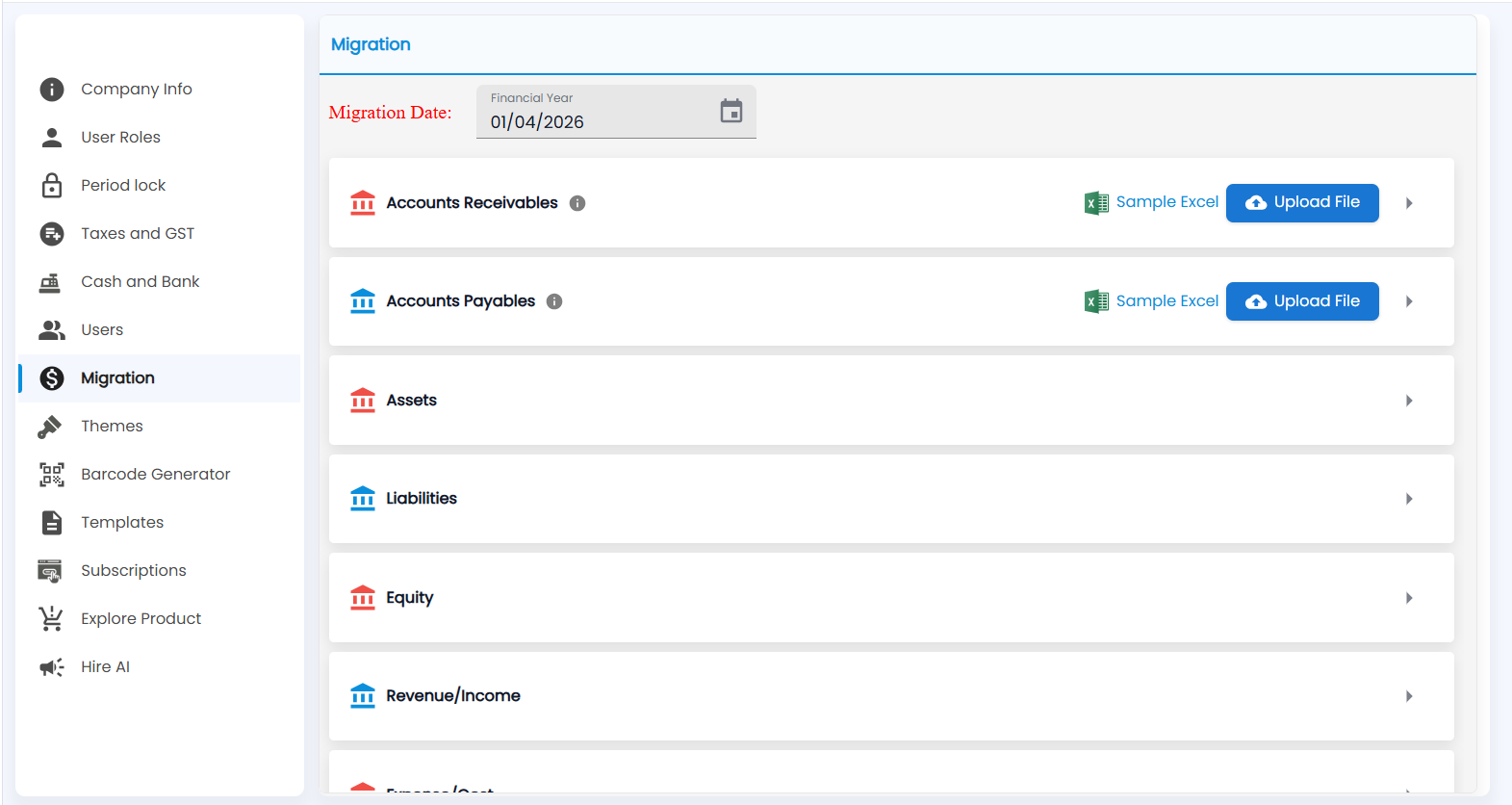Open Barcode Generator menu item
Image resolution: width=1512 pixels, height=805 pixels.
[x=160, y=475]
